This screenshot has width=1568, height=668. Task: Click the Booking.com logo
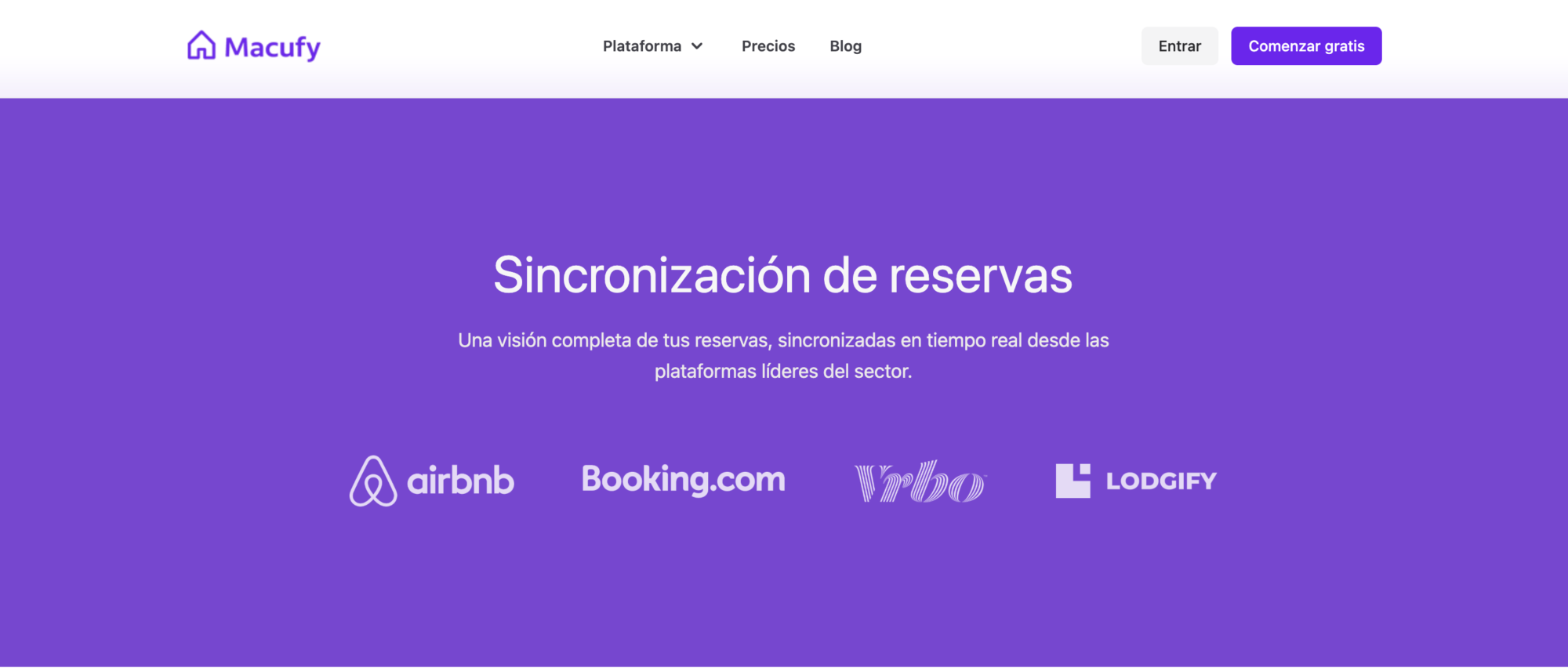click(x=683, y=479)
